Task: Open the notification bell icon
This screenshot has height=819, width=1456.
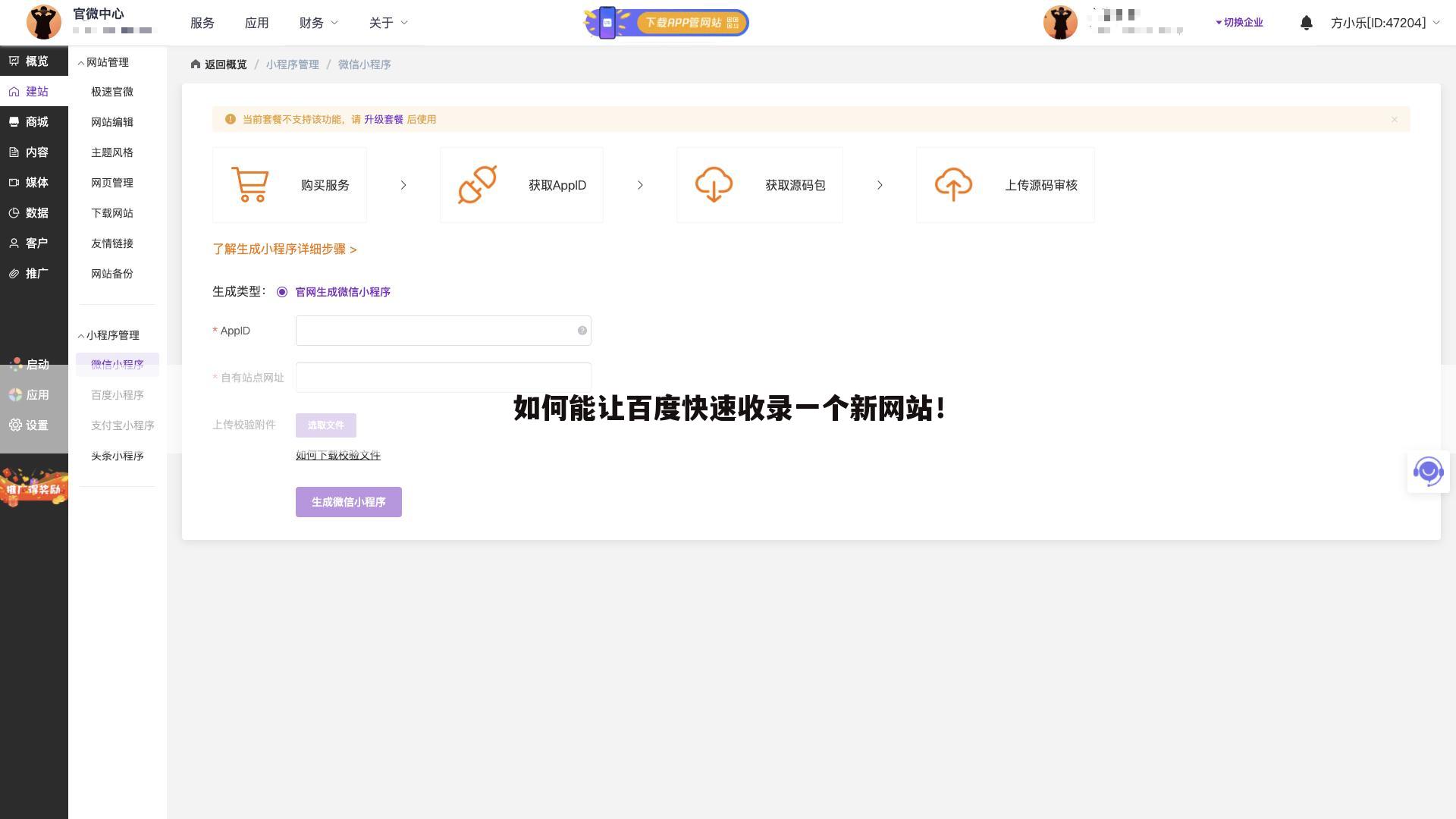Action: point(1306,23)
